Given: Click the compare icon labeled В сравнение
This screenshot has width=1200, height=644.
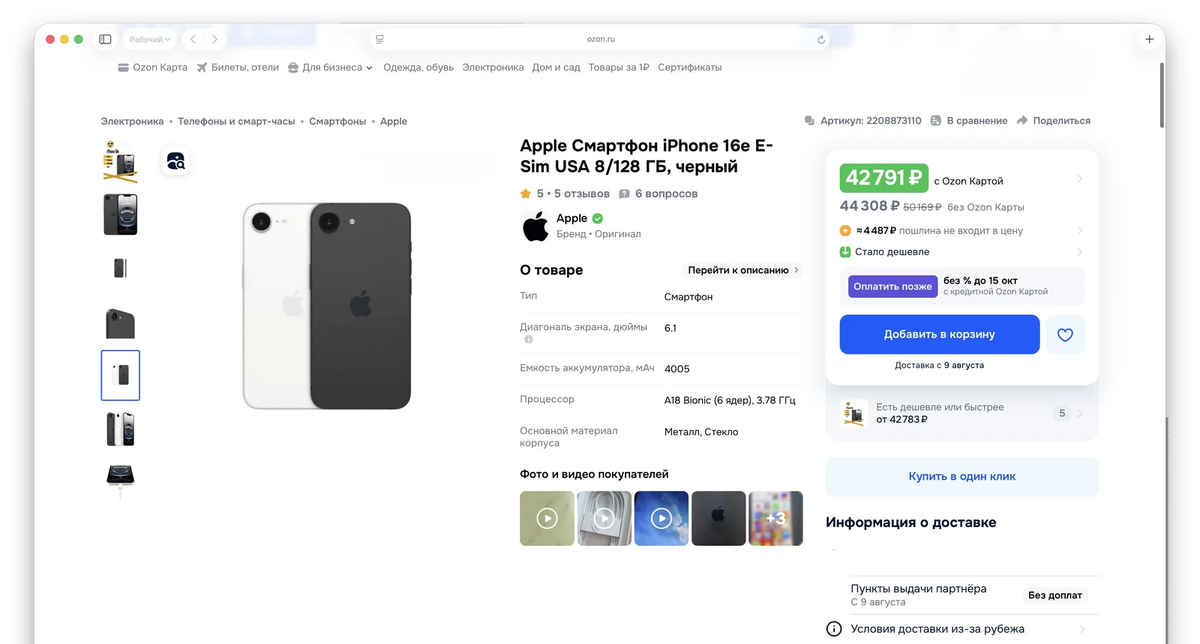Looking at the screenshot, I should (934, 120).
